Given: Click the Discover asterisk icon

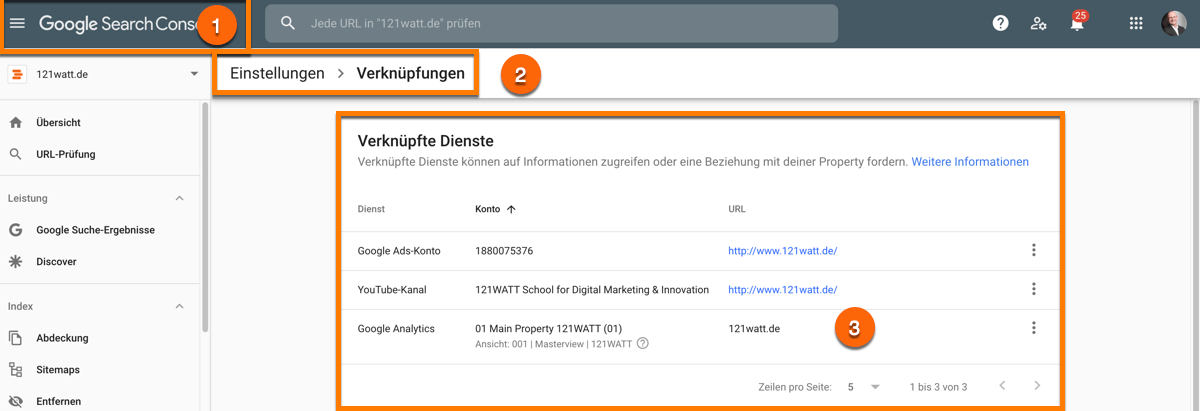Looking at the screenshot, I should point(15,262).
